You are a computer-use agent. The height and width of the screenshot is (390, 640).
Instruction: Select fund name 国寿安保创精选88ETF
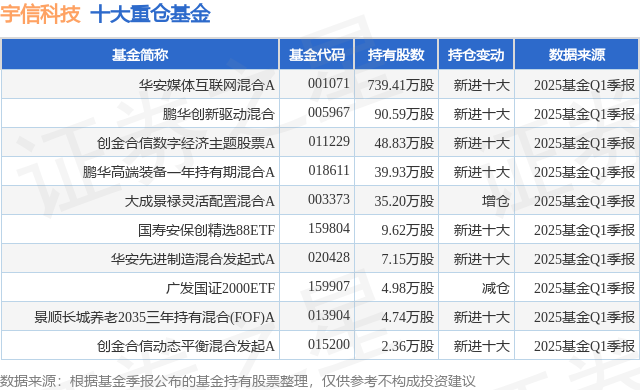coord(207,230)
